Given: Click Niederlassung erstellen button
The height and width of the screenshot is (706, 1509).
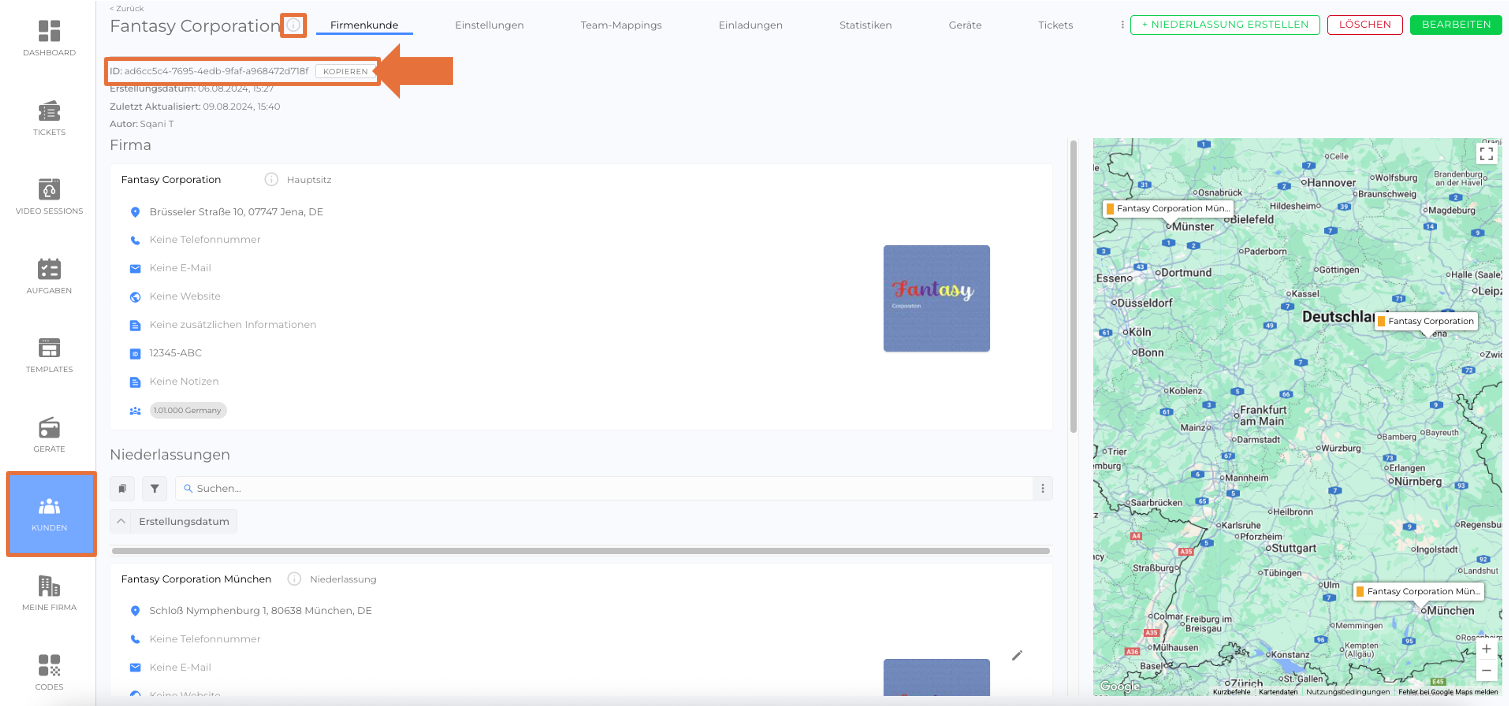Looking at the screenshot, I should [1224, 25].
